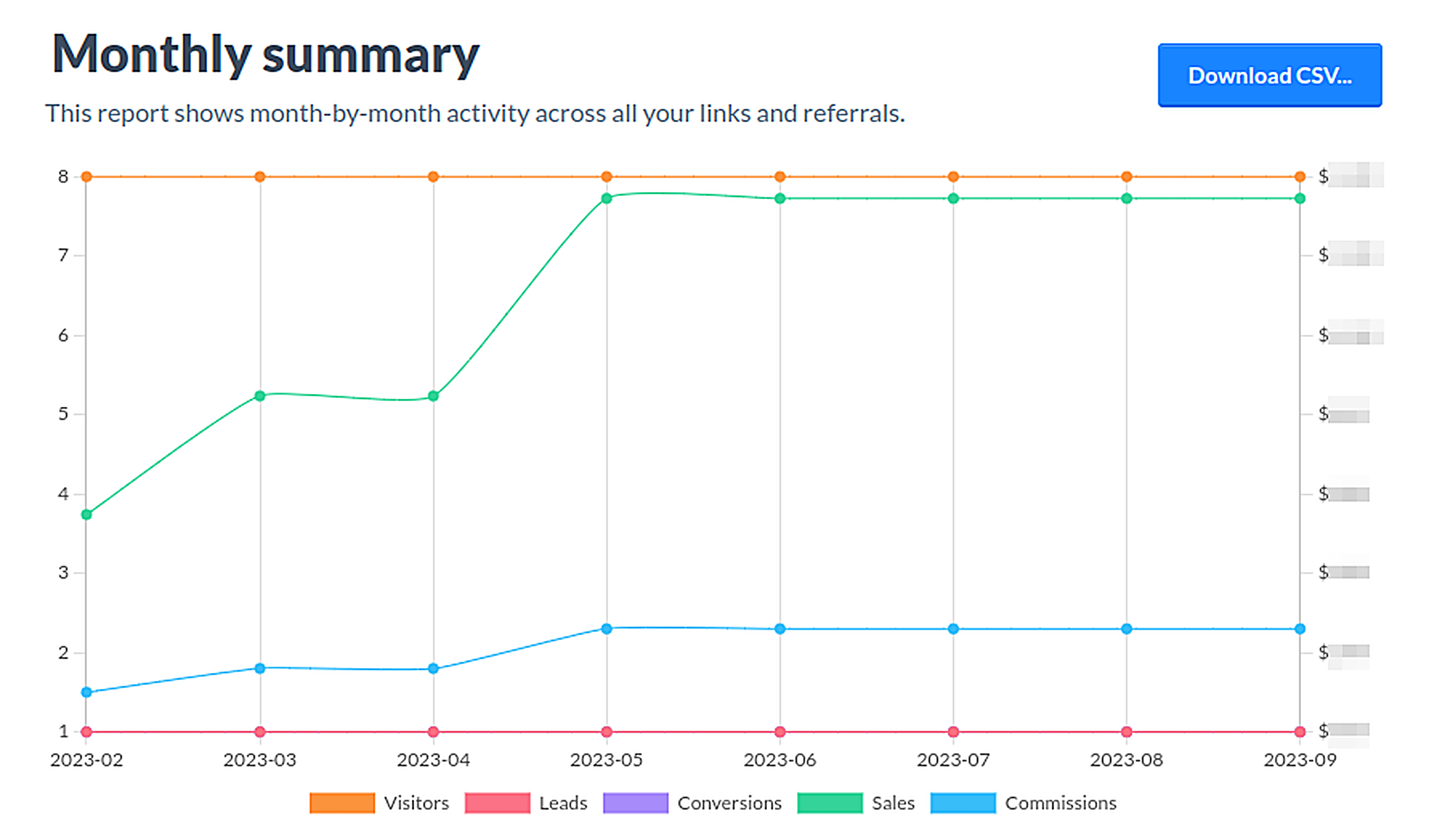Toggle Visitors series via orange legend swatch
Screen dimensions: 1429x840
(342, 803)
